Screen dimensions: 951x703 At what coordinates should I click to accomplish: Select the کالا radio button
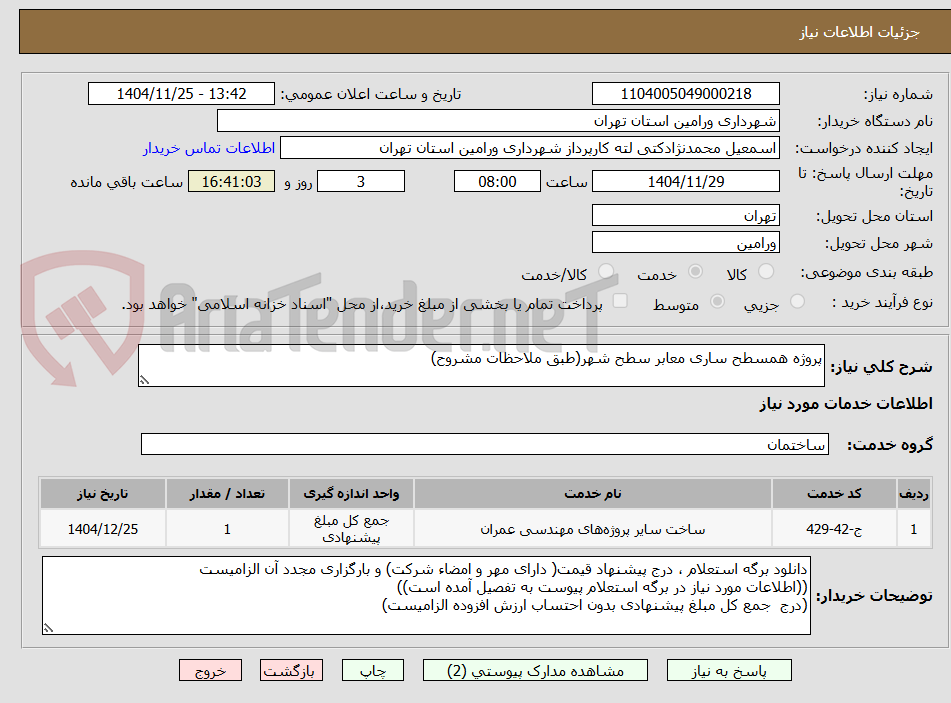tap(766, 272)
